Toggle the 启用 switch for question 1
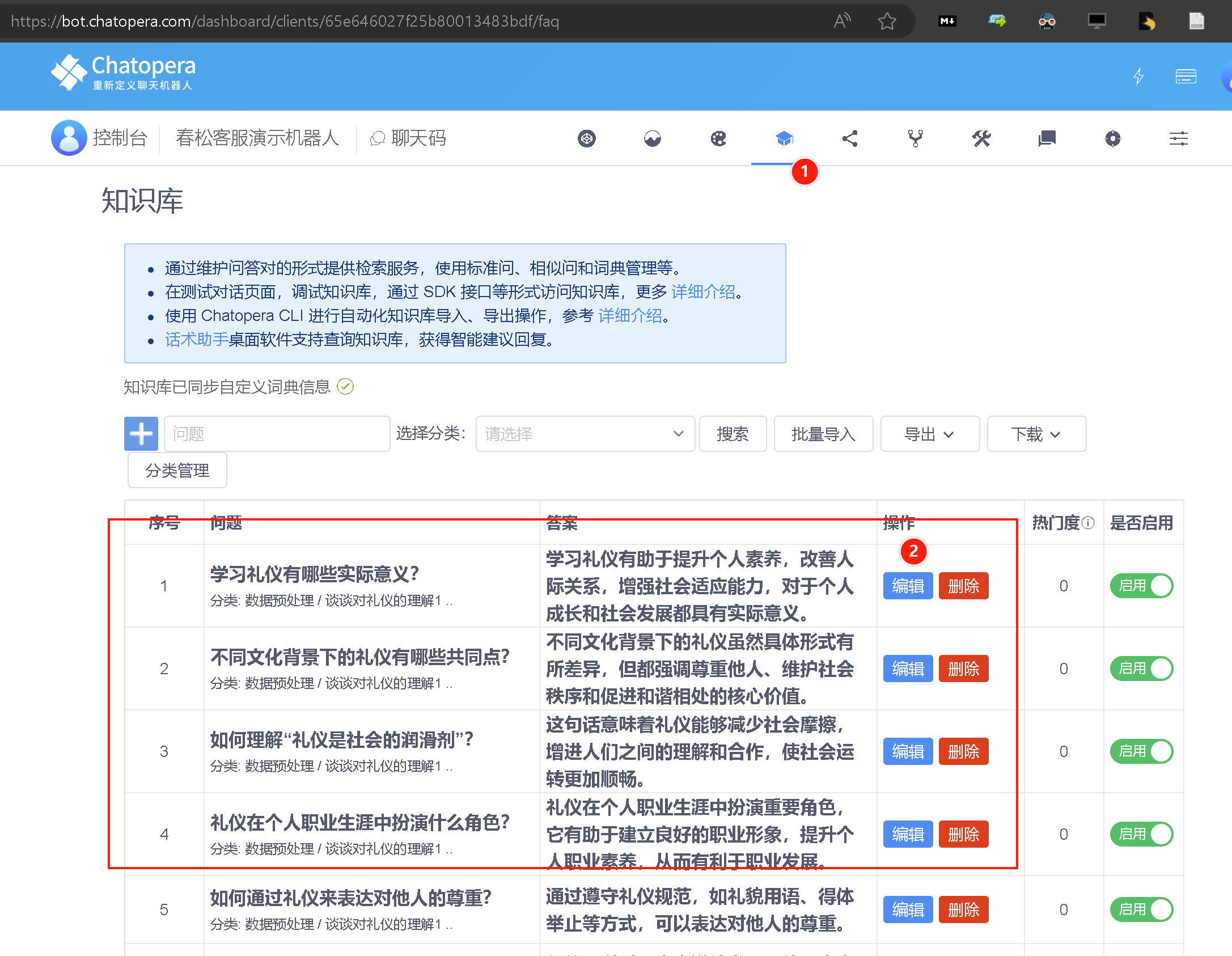This screenshot has width=1232, height=956. point(1141,586)
